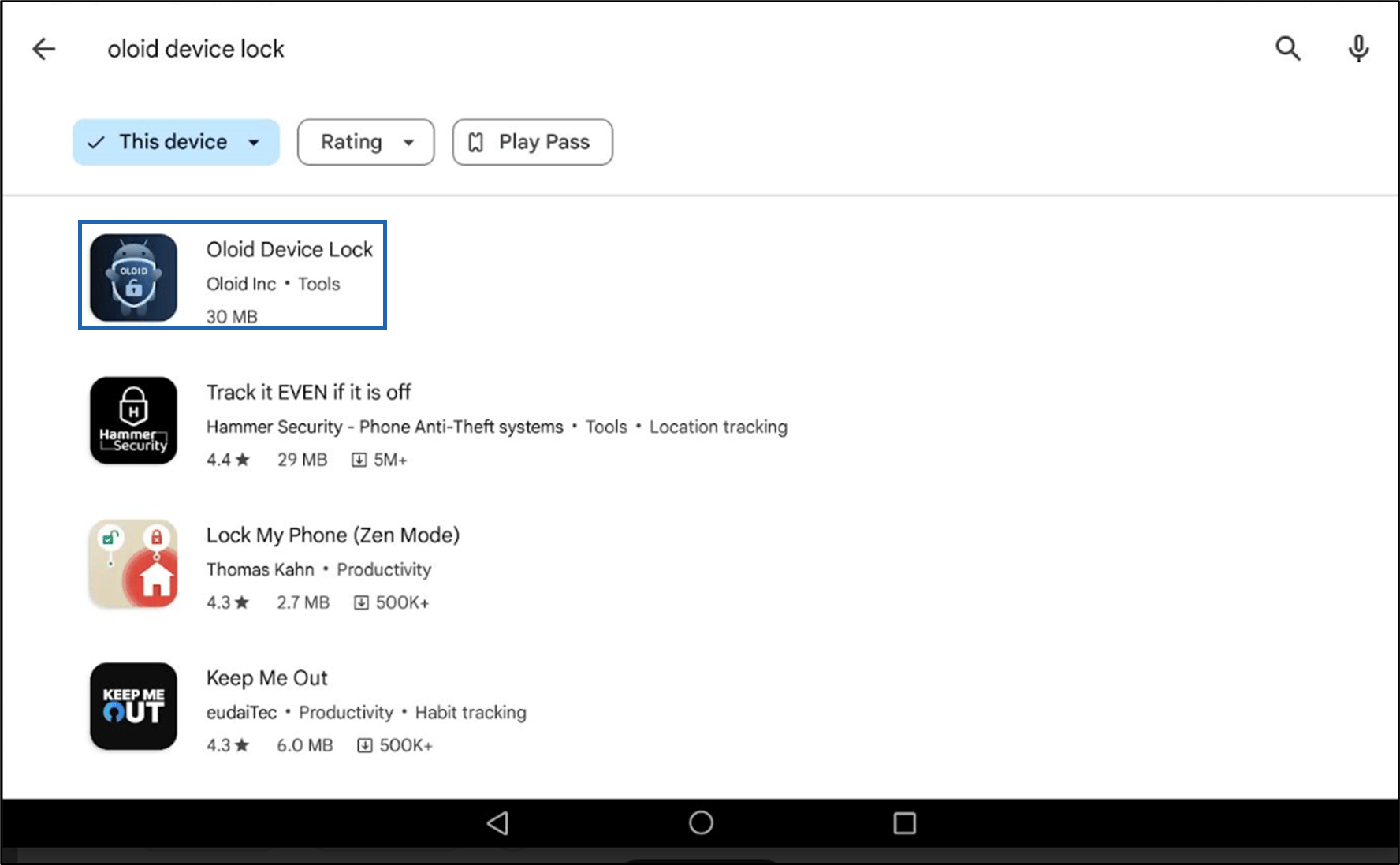The width and height of the screenshot is (1400, 865).
Task: Open the Hammer Security app icon
Action: pyautogui.click(x=133, y=420)
